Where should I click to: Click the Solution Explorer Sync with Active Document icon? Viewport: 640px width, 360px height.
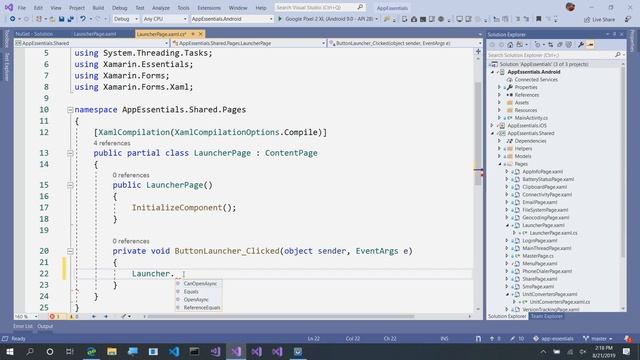pos(551,45)
